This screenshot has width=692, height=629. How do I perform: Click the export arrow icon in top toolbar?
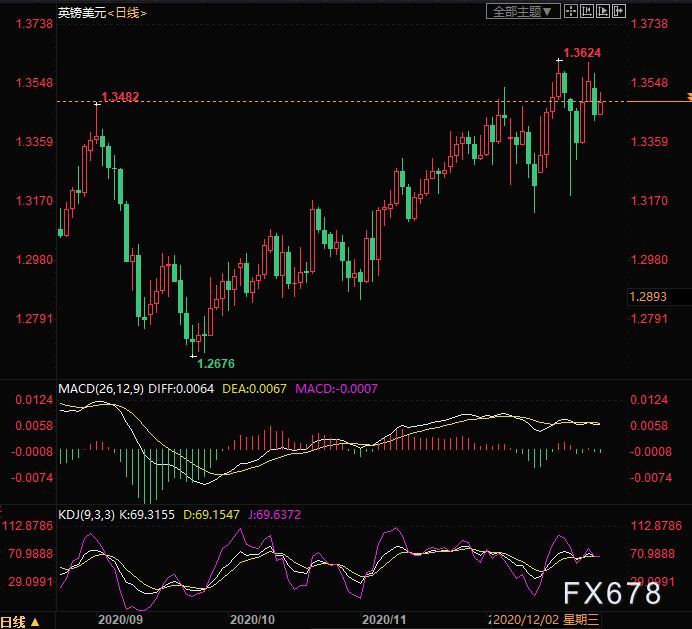tap(619, 11)
